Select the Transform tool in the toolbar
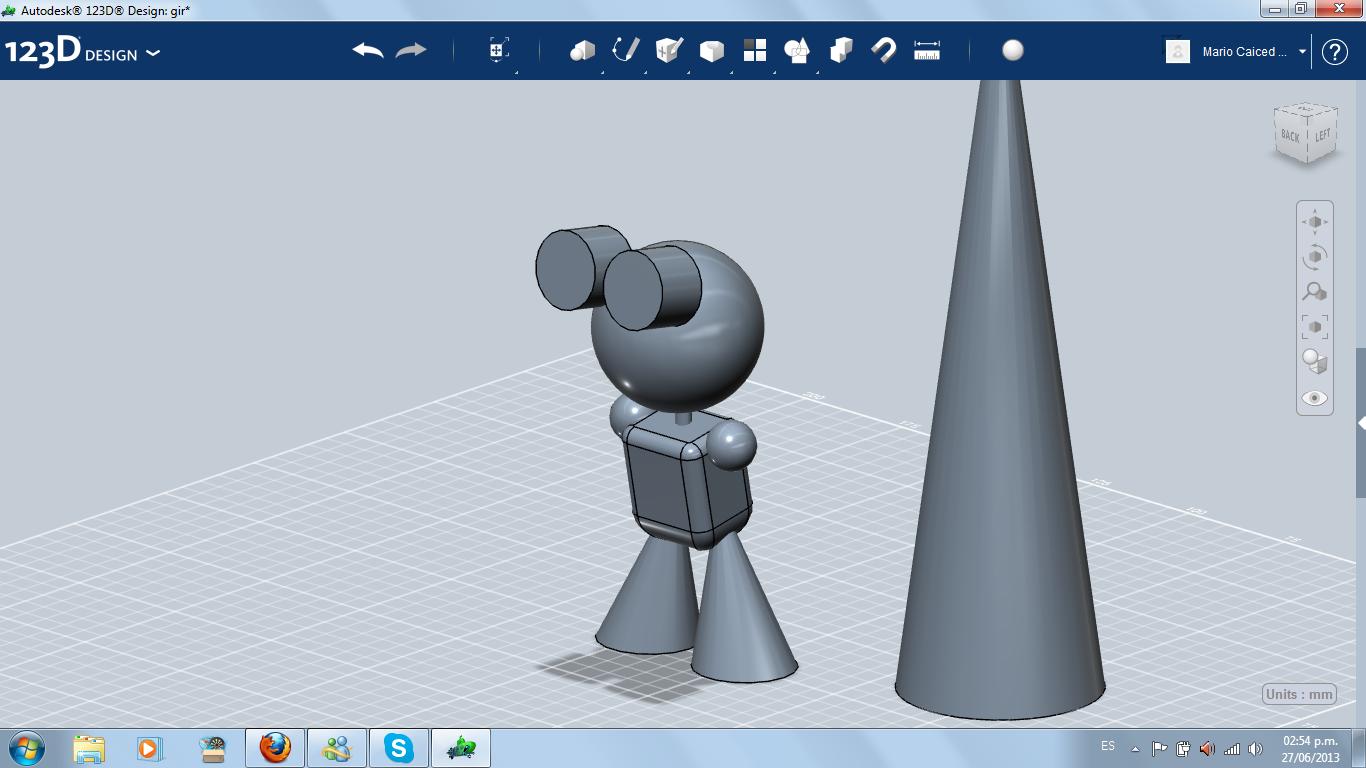Screen dimensions: 1366x768 [x=499, y=50]
